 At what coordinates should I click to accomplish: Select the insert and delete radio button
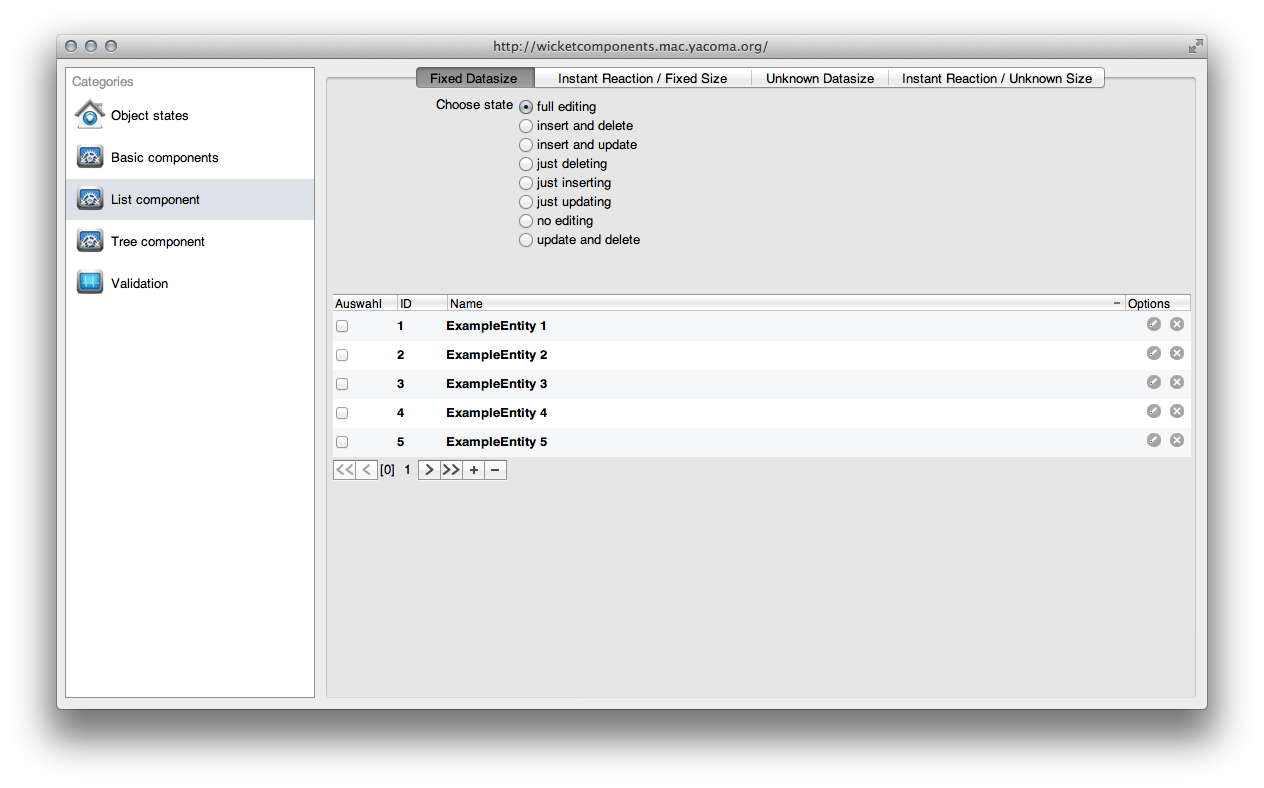526,125
